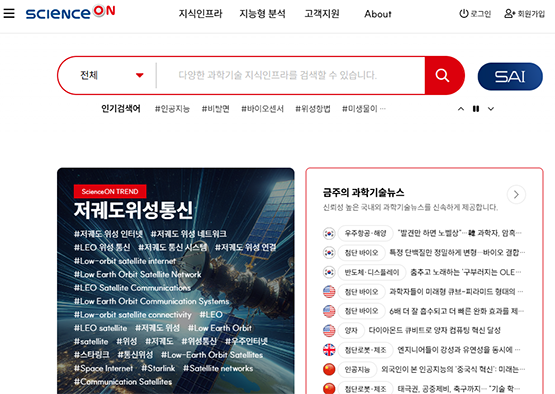Open the hamburger menu icon
Screen dimensions: 555x394
click(9, 13)
